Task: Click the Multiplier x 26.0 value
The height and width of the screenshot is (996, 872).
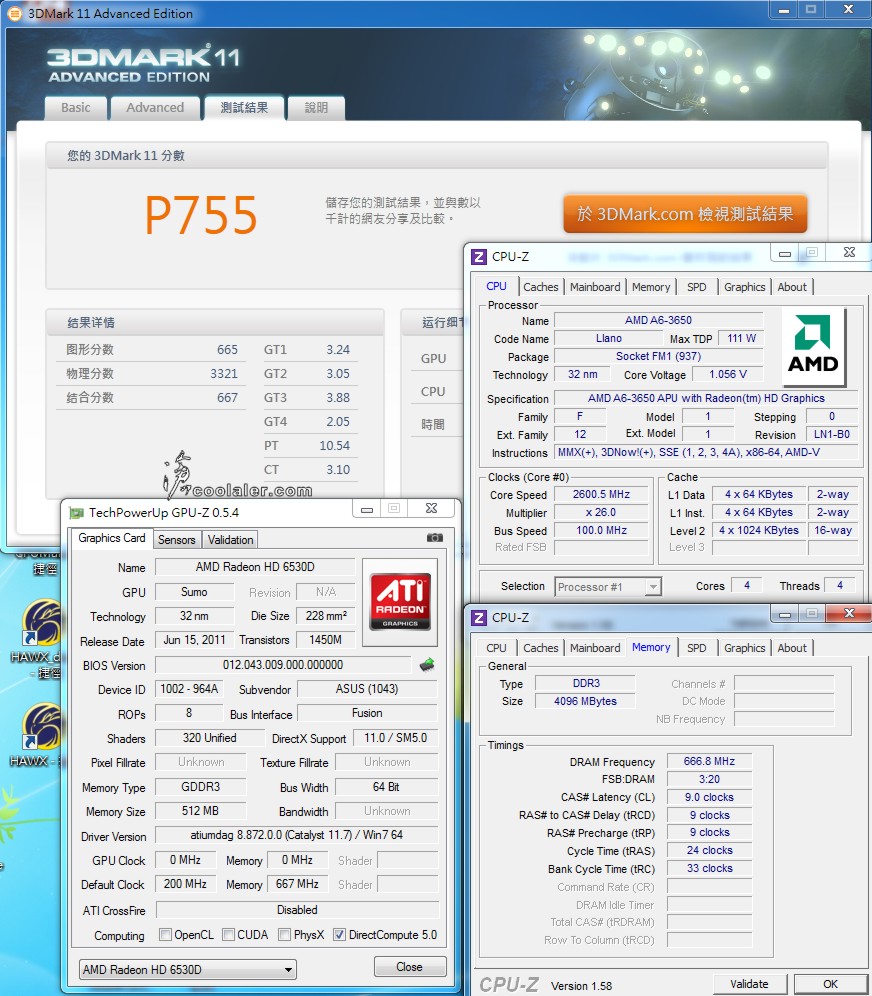Action: click(601, 512)
